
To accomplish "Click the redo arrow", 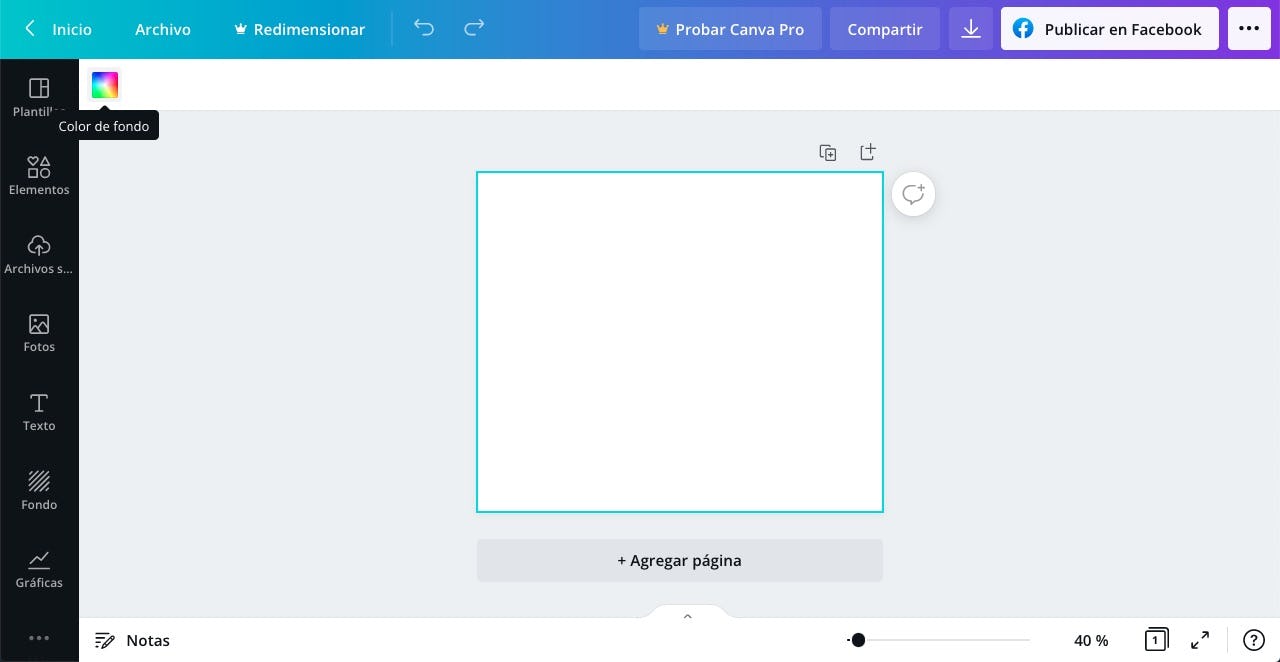I will [x=474, y=29].
